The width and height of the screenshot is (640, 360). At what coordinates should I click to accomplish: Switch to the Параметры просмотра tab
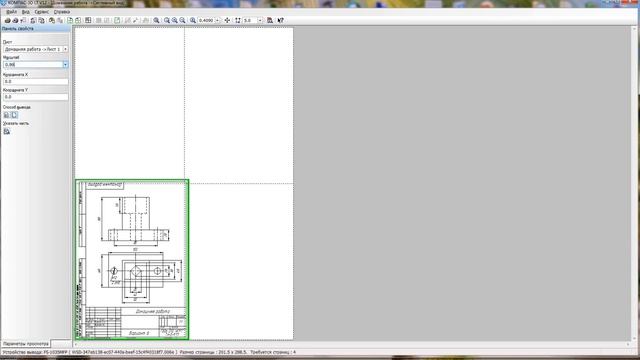[x=25, y=344]
